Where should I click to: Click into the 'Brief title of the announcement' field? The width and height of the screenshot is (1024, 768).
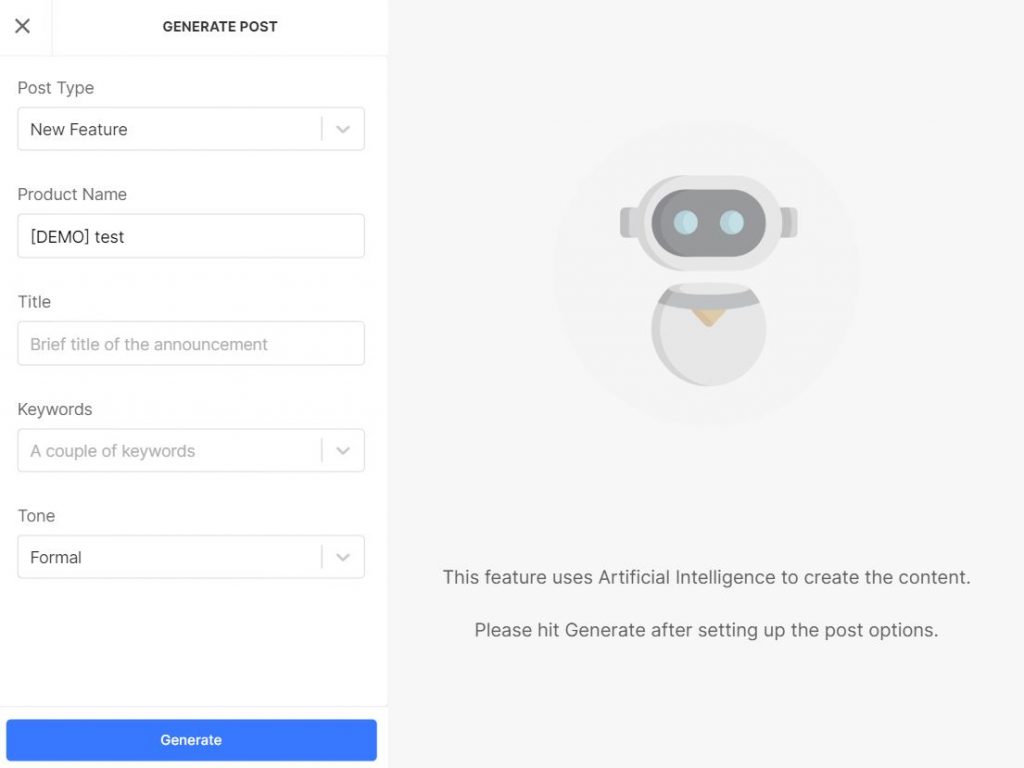191,344
